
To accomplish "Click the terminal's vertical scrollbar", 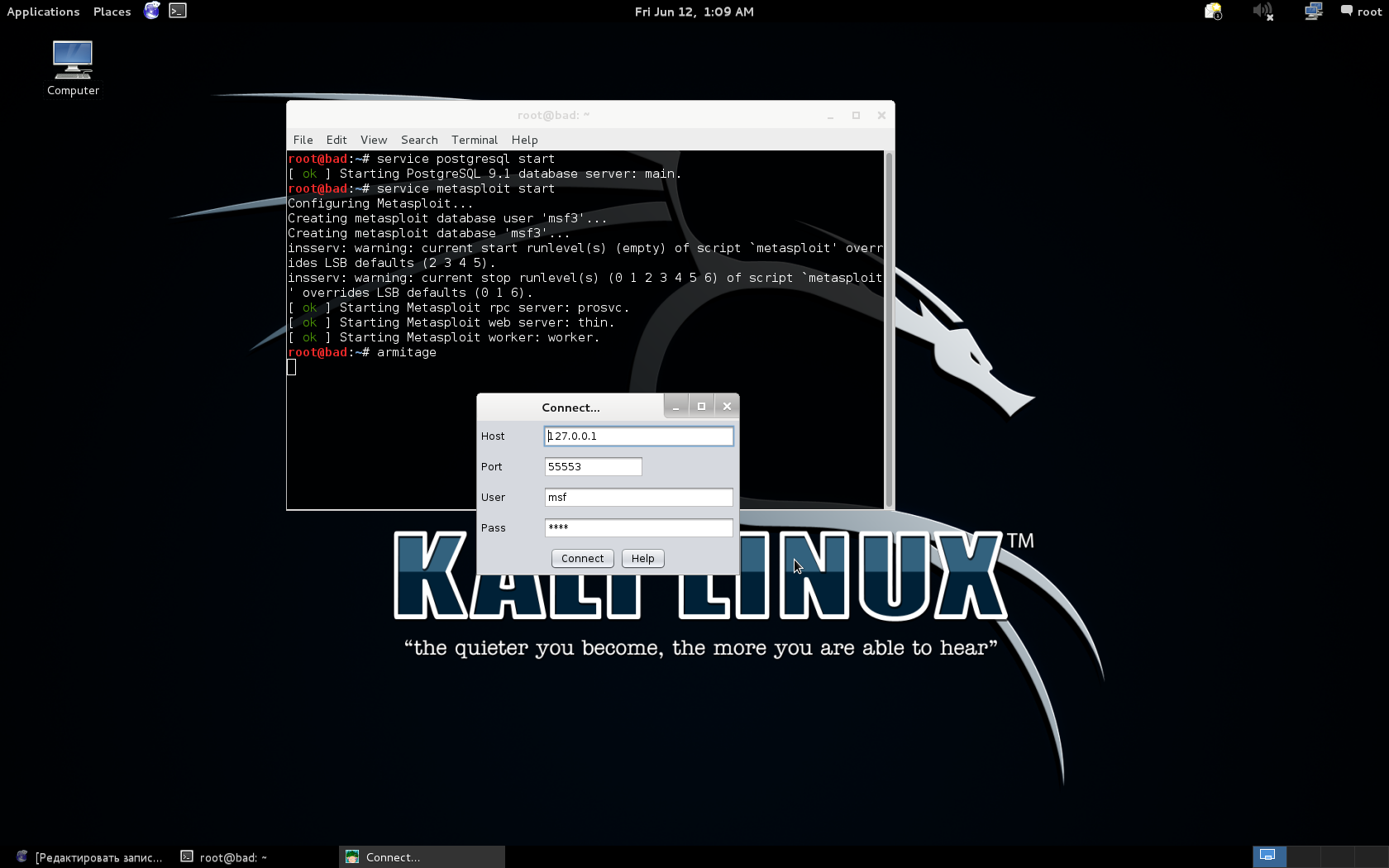I will click(x=889, y=331).
